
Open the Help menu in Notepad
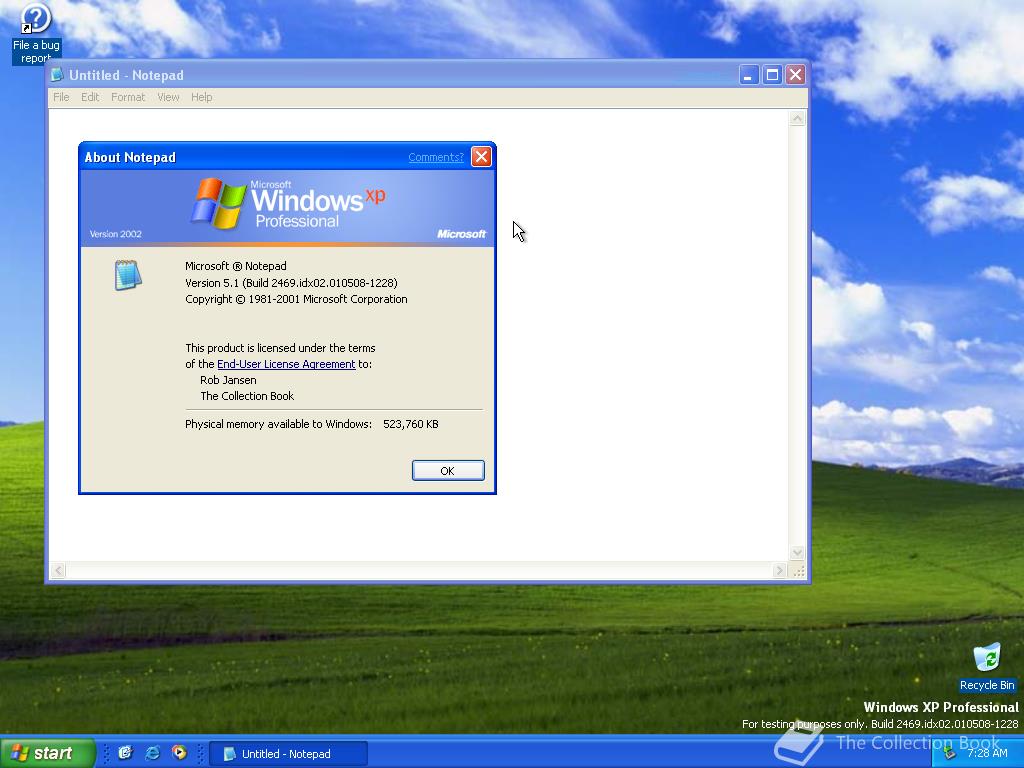(202, 97)
